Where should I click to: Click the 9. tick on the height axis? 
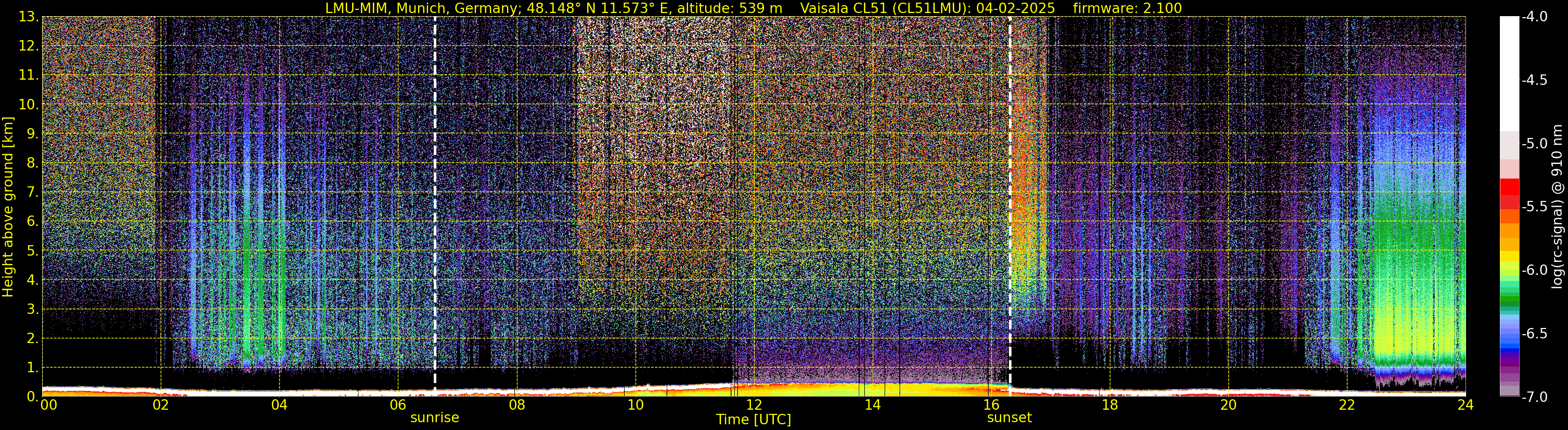point(33,133)
